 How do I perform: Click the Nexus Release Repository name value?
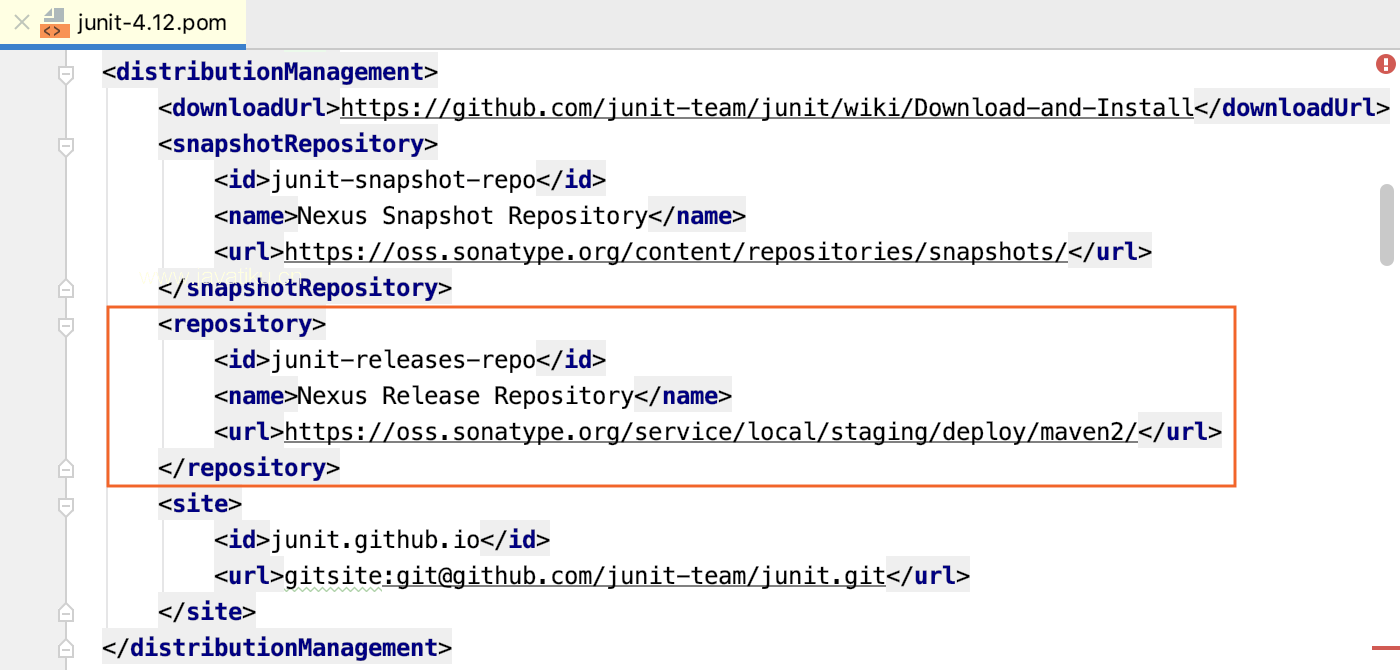coord(466,396)
